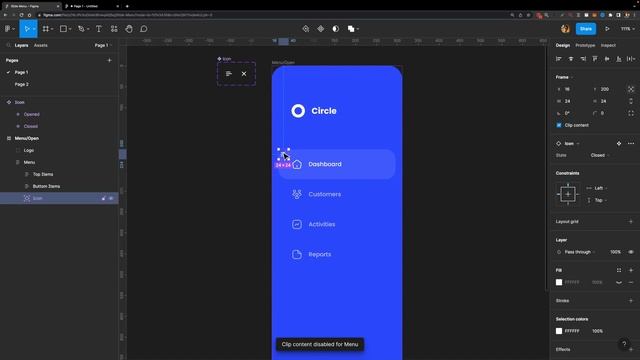
Task: Open the Figma main menu
Action: [9, 29]
